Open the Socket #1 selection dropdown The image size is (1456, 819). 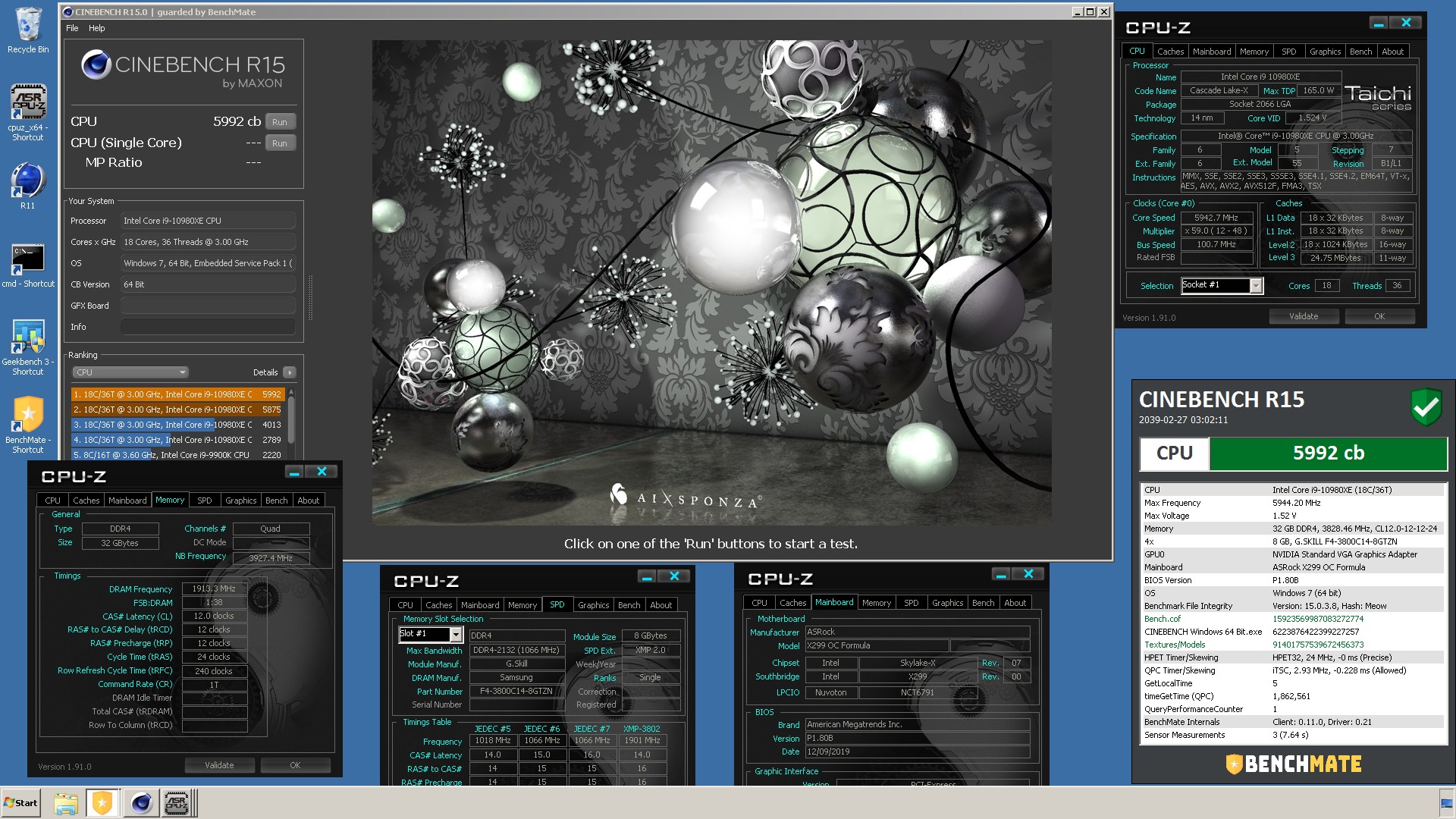(1222, 286)
